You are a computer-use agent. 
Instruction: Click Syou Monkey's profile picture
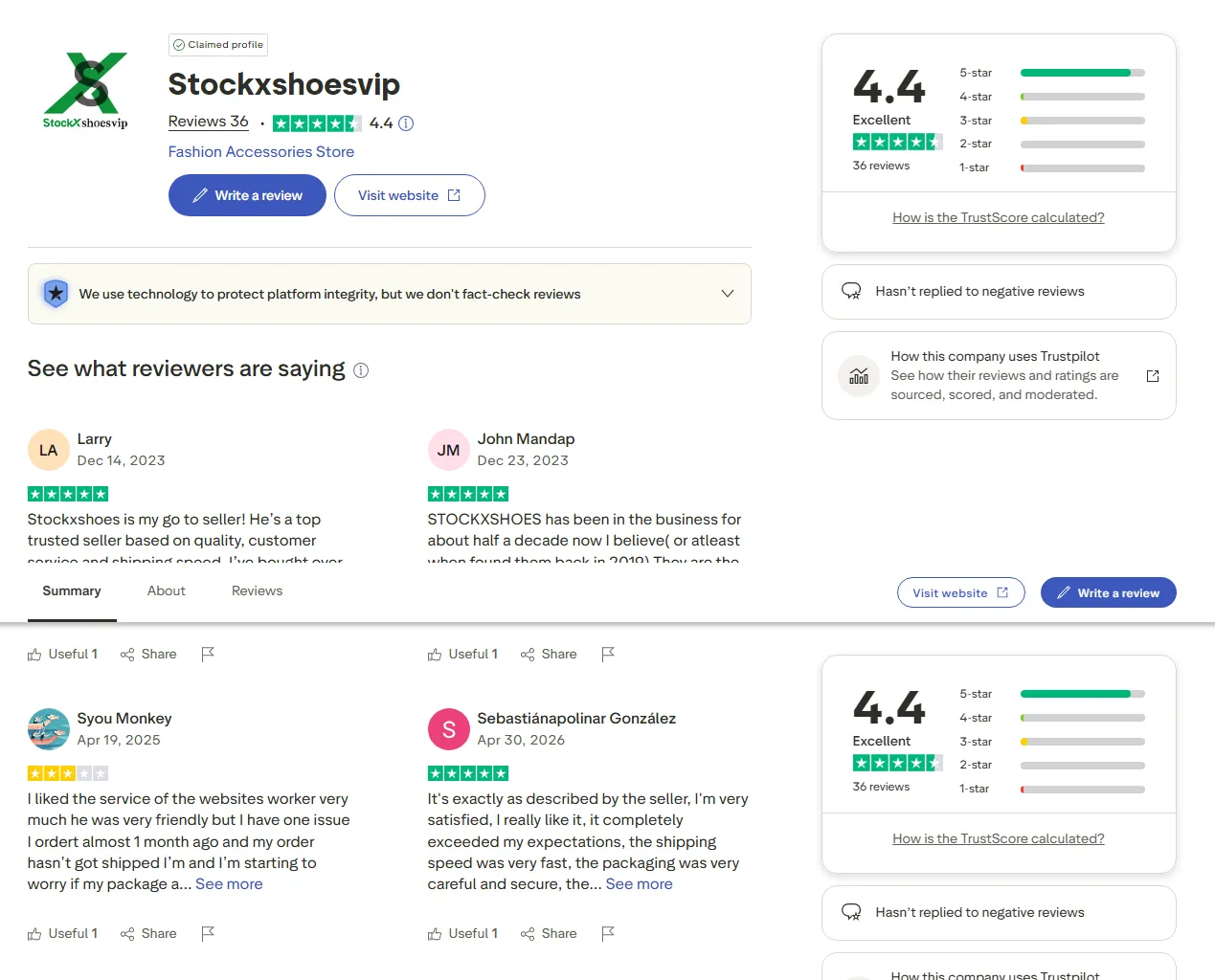(48, 729)
